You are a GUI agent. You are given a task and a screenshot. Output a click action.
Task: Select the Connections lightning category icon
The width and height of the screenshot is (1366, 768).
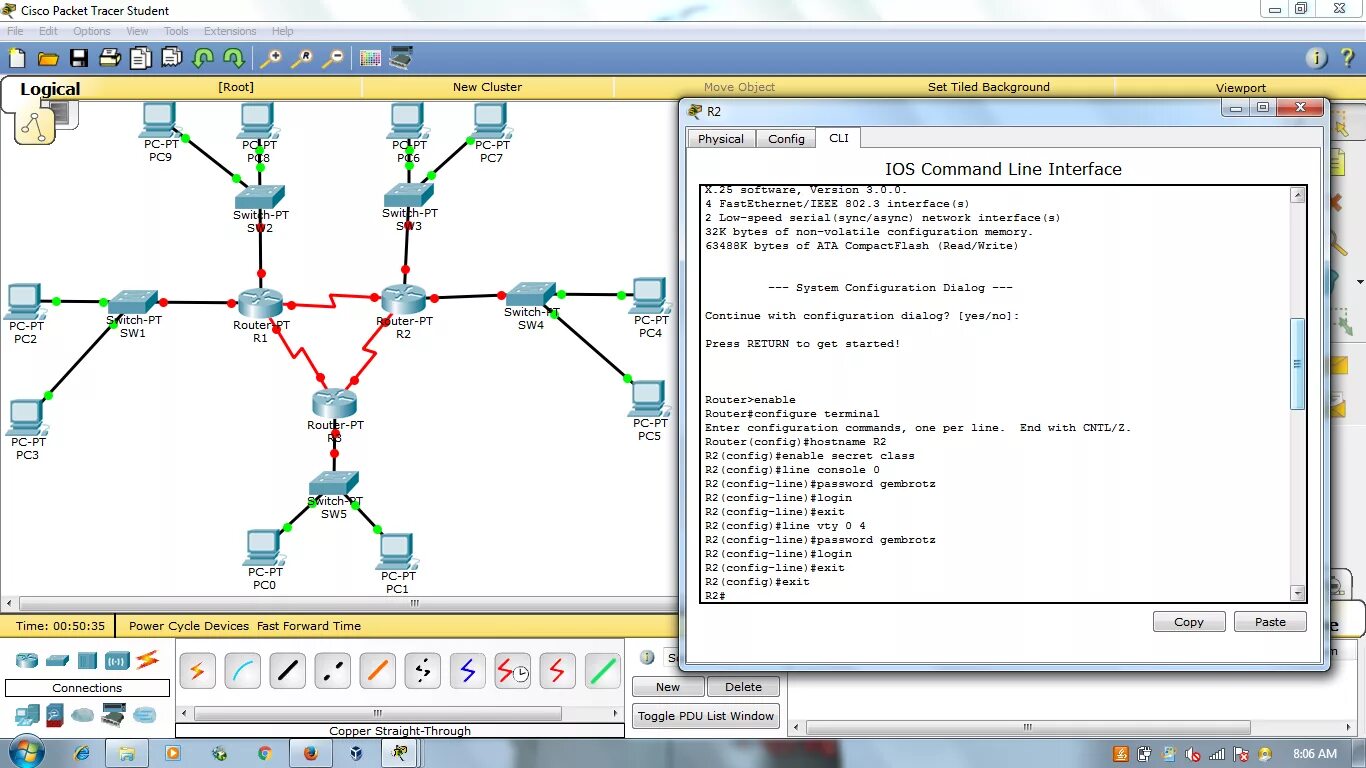point(148,659)
